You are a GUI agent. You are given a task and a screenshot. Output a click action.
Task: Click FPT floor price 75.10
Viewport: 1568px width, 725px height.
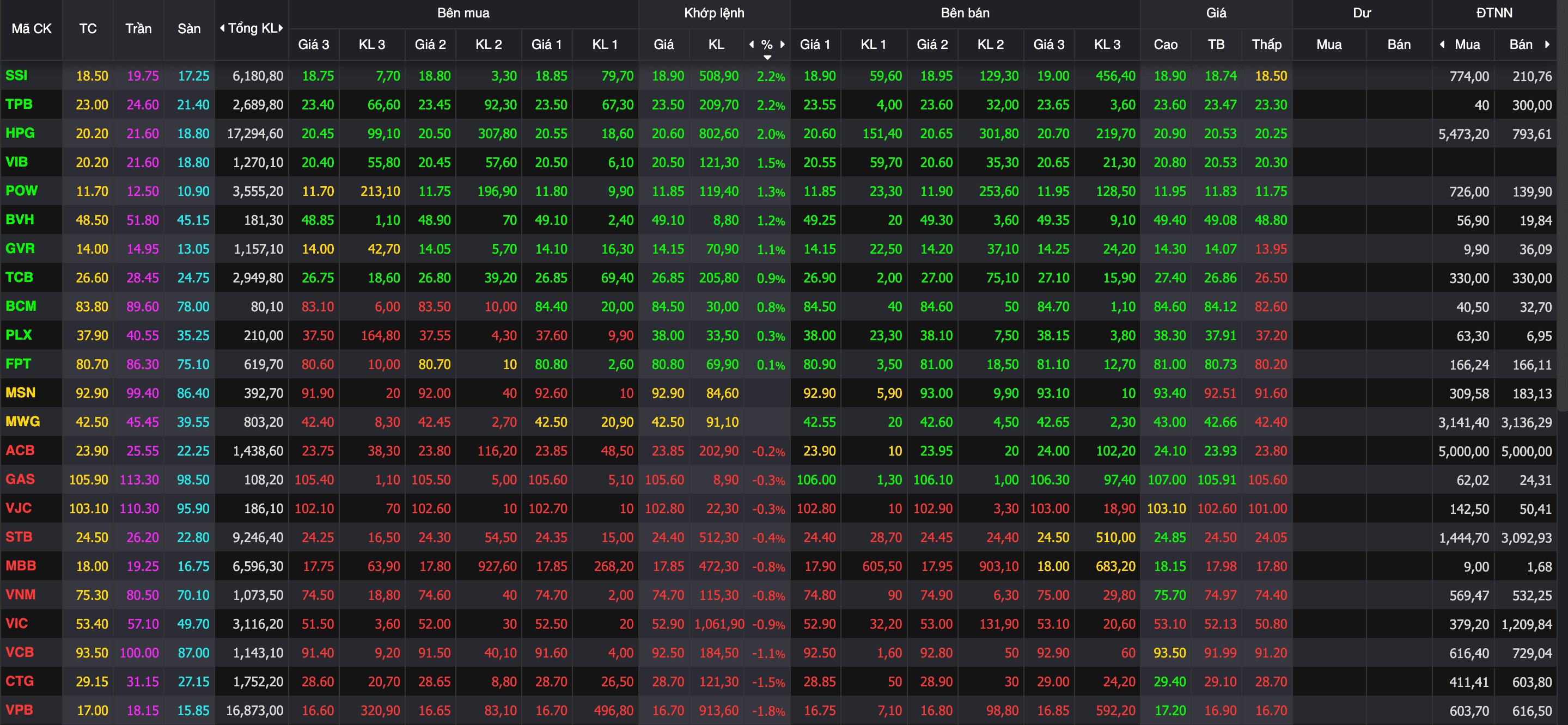tap(193, 364)
